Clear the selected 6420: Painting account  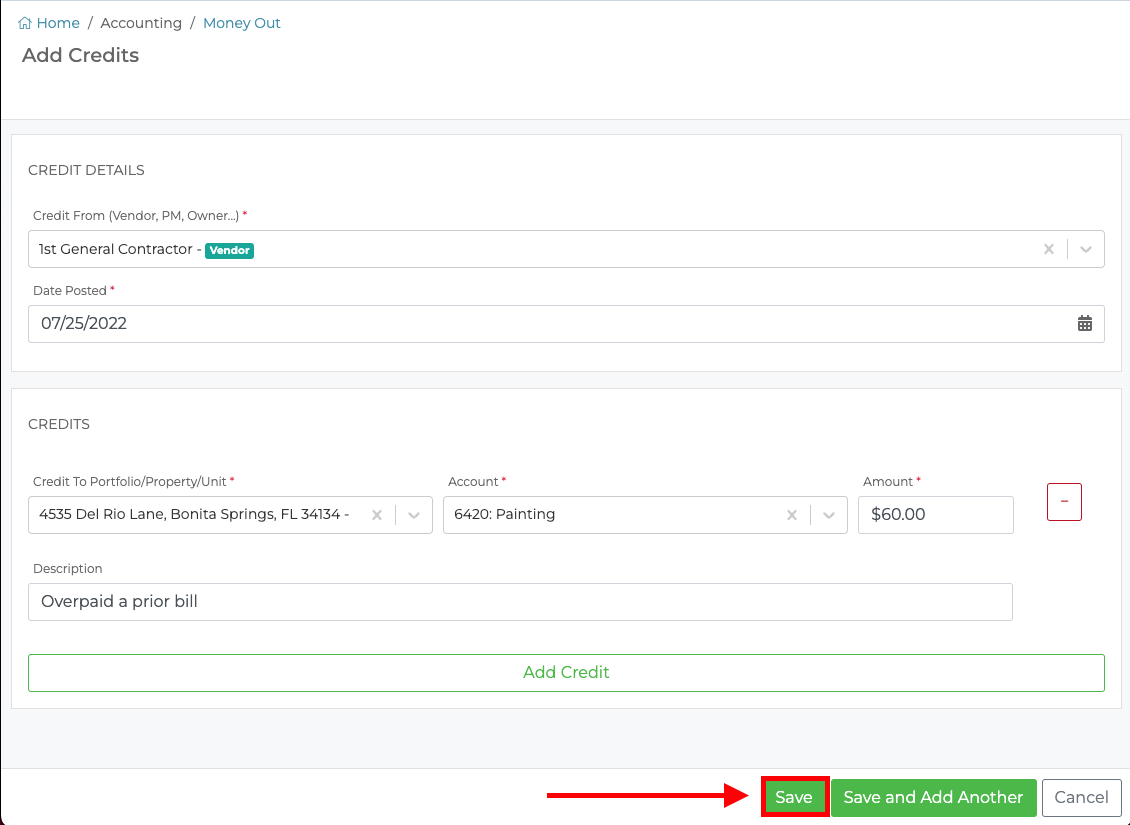click(x=791, y=514)
